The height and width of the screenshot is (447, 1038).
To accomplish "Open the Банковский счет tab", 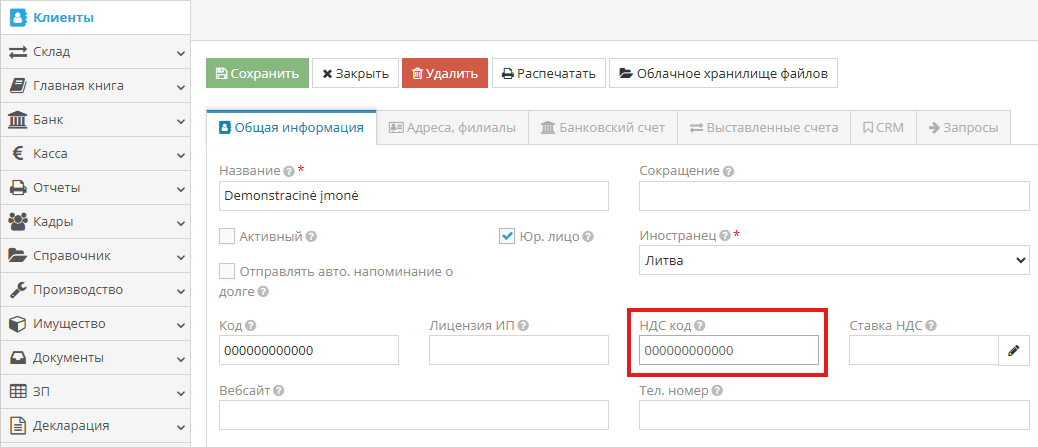I will pos(603,128).
